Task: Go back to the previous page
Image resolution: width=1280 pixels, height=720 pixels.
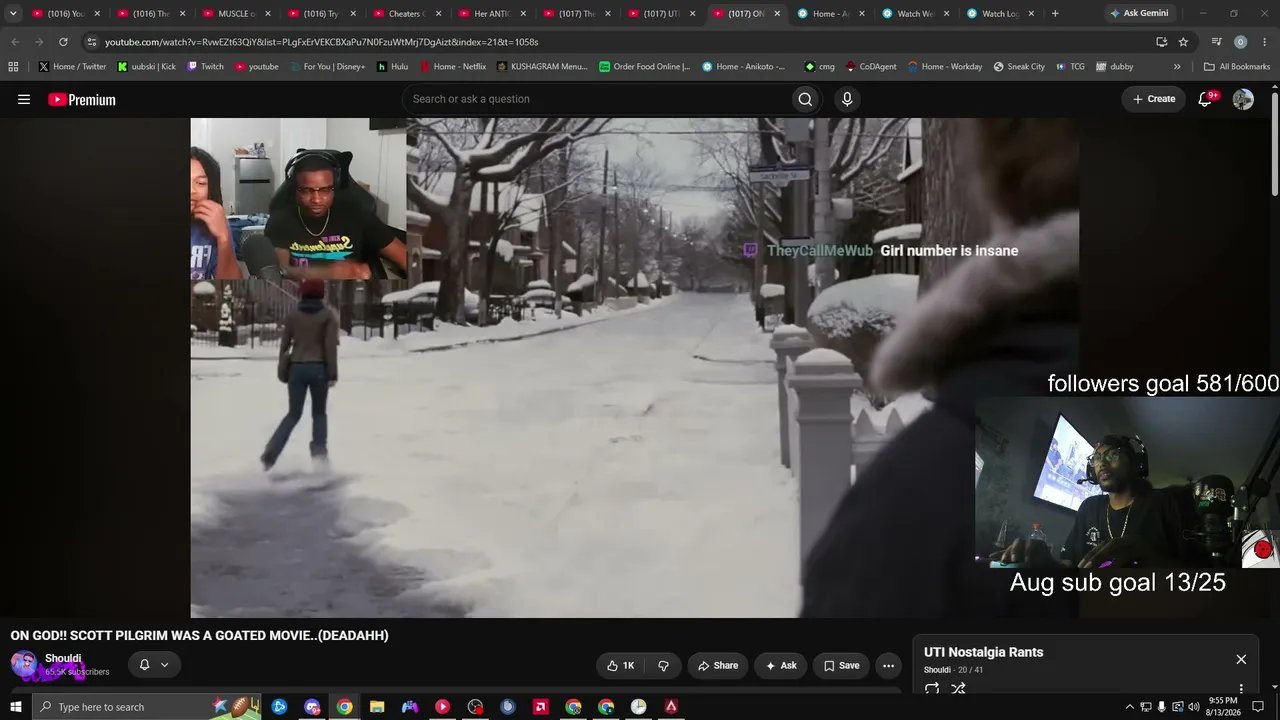Action: click(x=15, y=42)
